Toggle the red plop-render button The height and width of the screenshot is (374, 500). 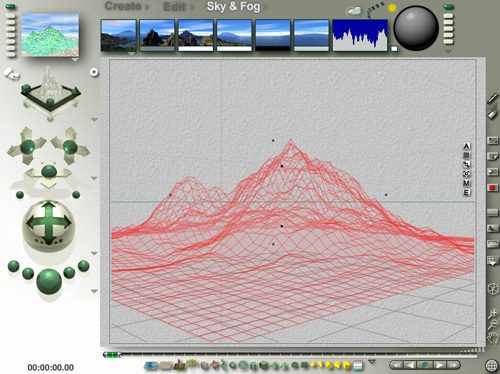click(492, 188)
